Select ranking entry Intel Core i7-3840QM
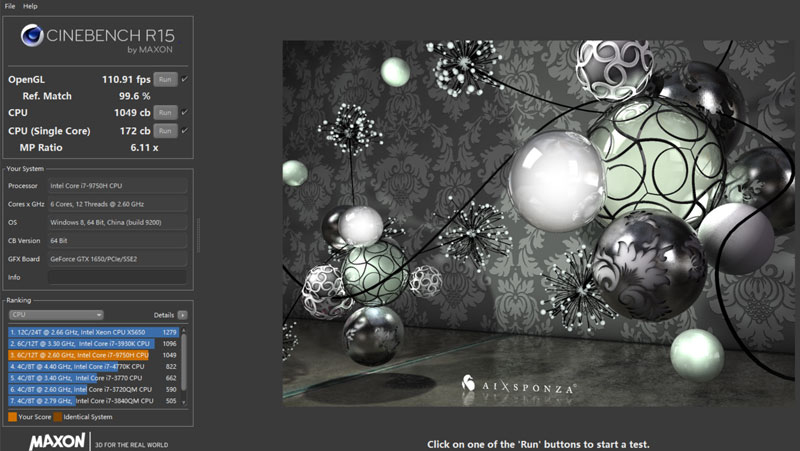The width and height of the screenshot is (800, 451). point(93,401)
